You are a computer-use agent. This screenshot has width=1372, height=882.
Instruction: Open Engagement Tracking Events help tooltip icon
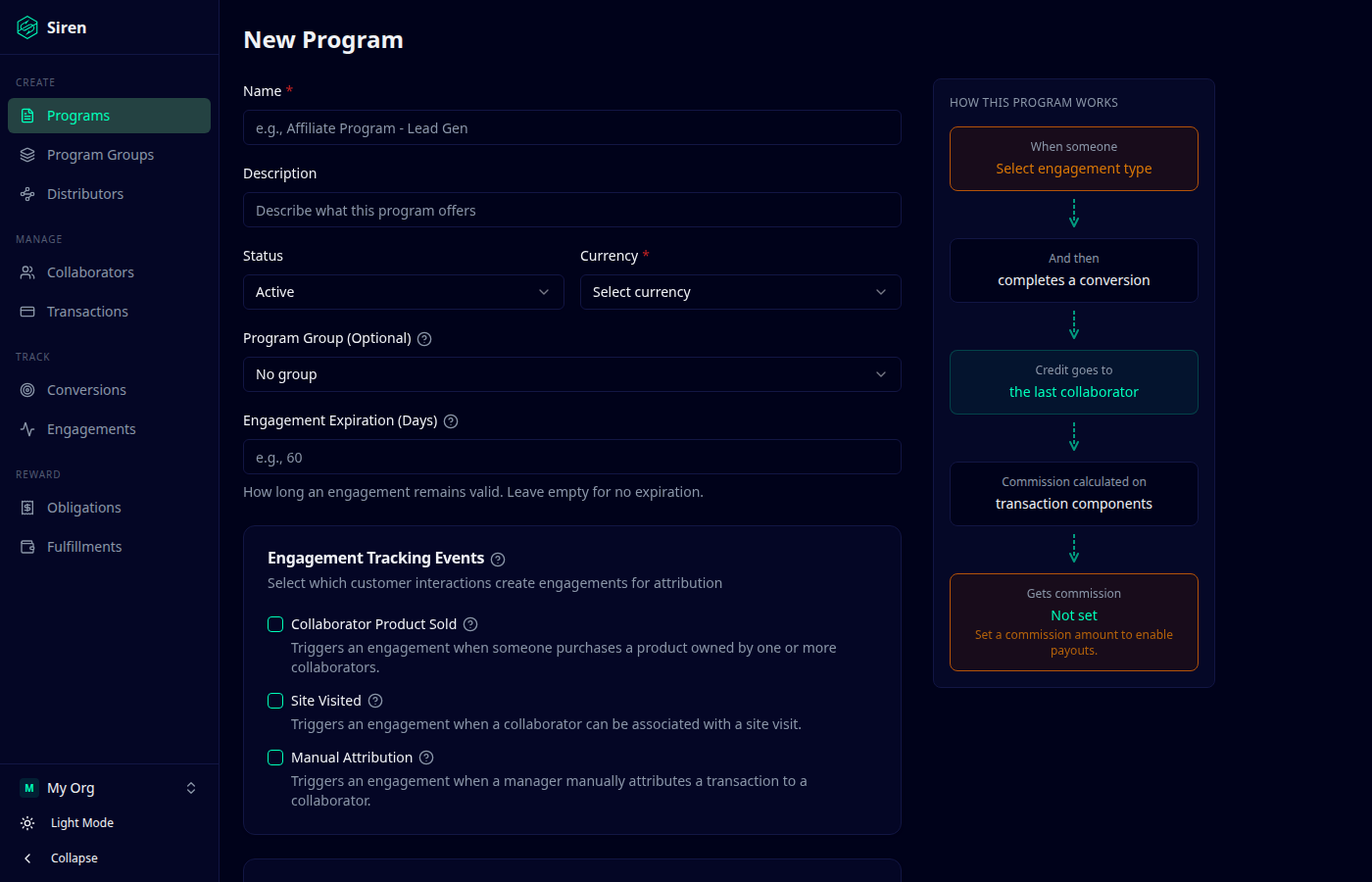coord(498,560)
